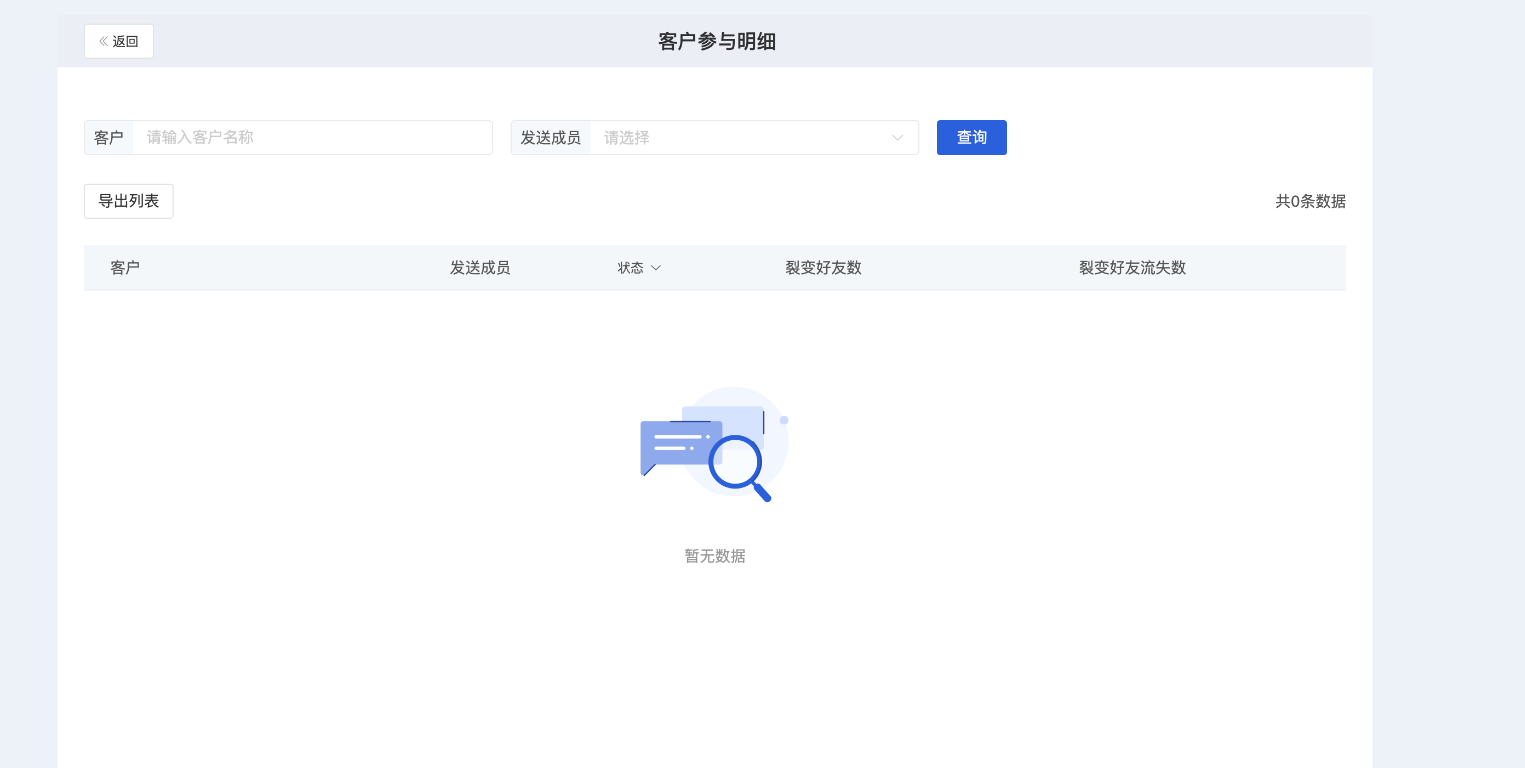This screenshot has width=1525, height=768.
Task: Click the 客户 table column header
Action: pyautogui.click(x=125, y=268)
